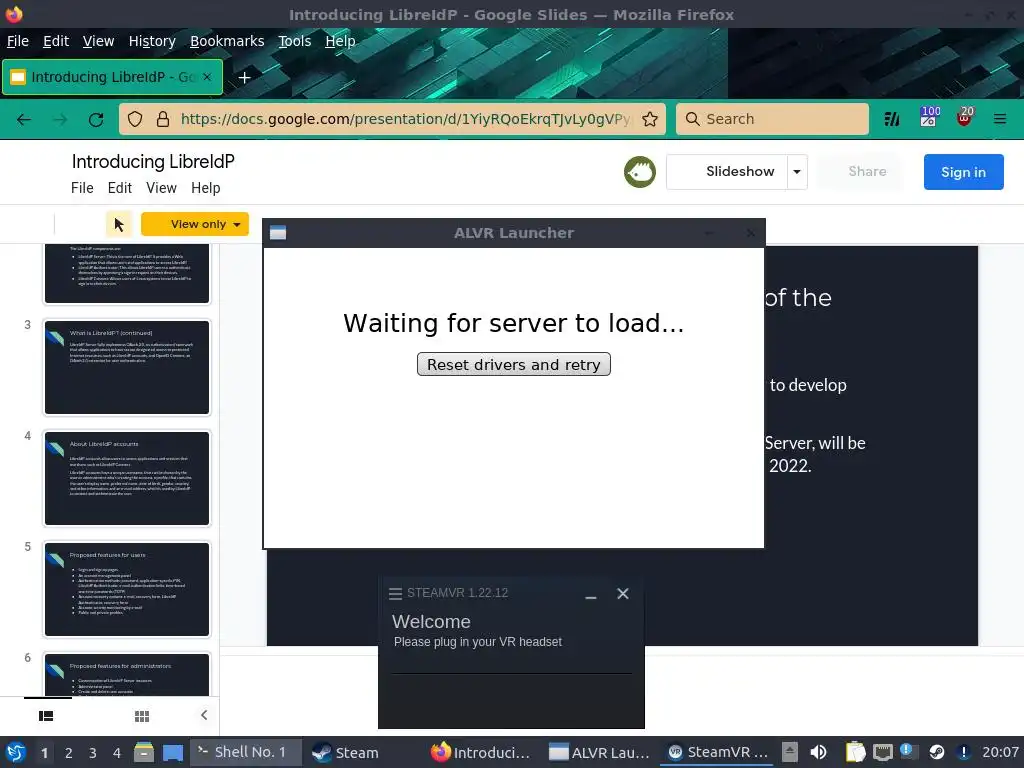The width and height of the screenshot is (1024, 768).
Task: Click the extension icon showing 100
Action: point(929,116)
